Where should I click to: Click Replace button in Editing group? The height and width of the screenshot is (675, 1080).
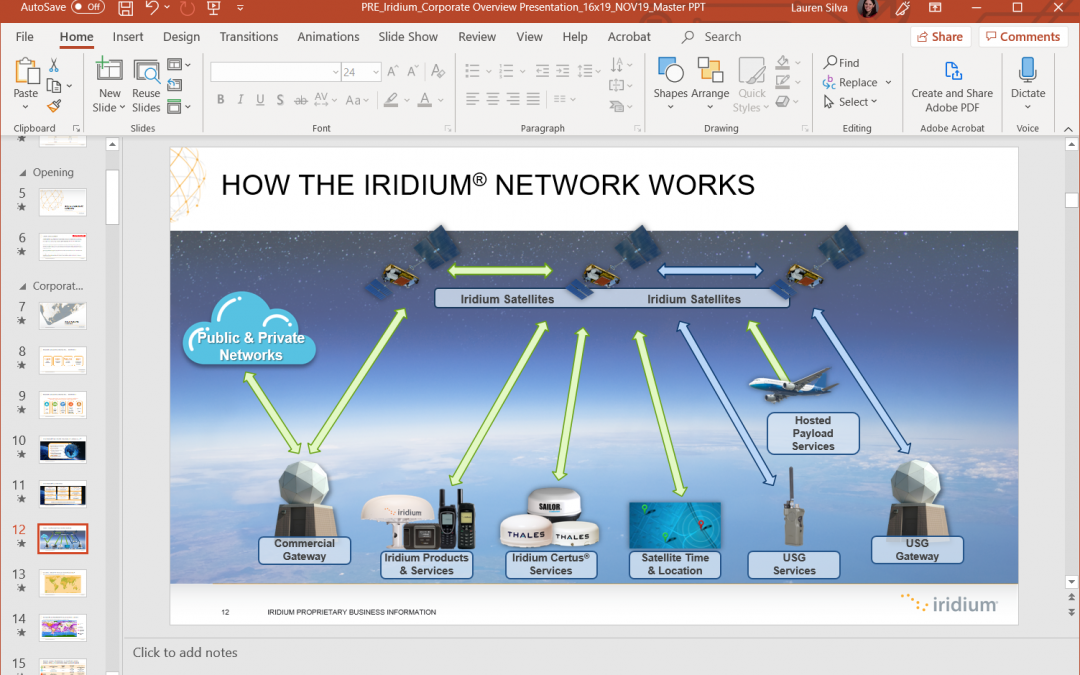tap(850, 83)
